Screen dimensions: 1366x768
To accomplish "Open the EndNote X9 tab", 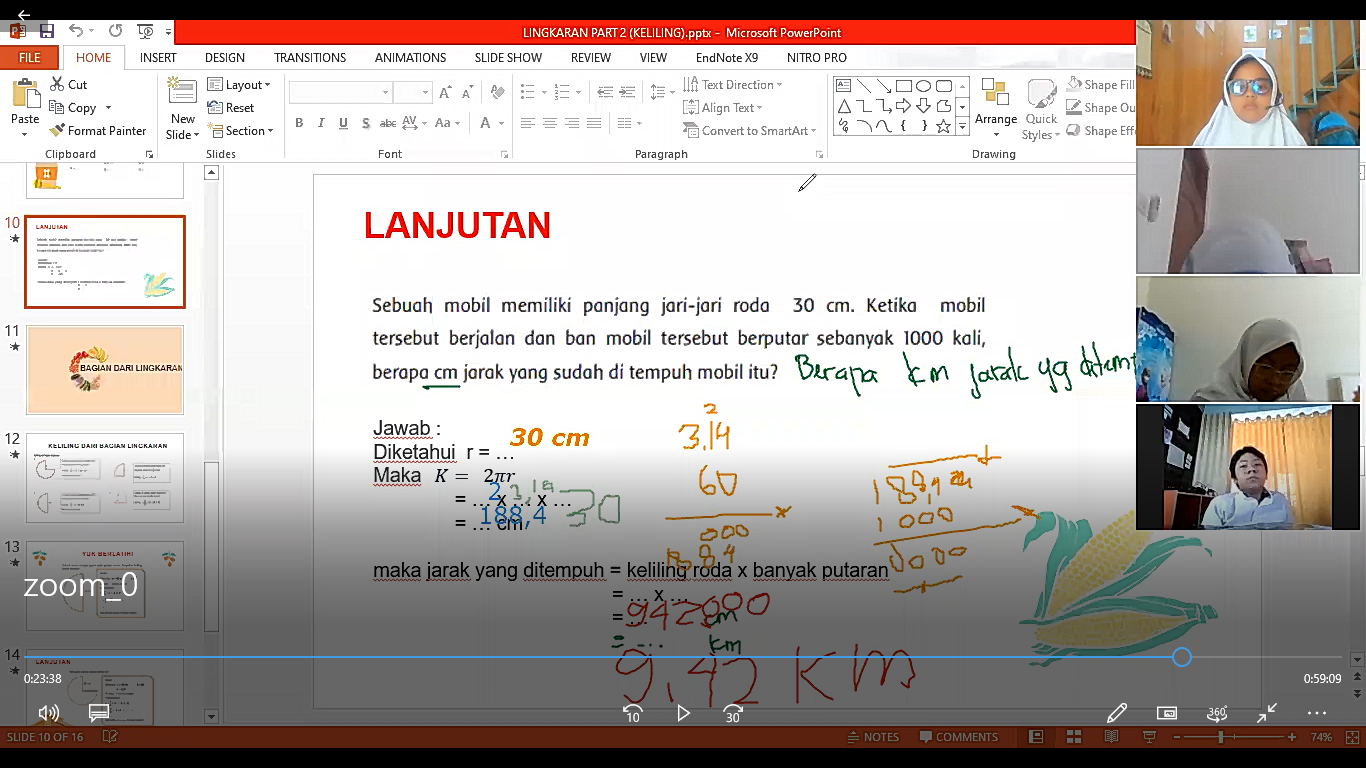I will (727, 58).
